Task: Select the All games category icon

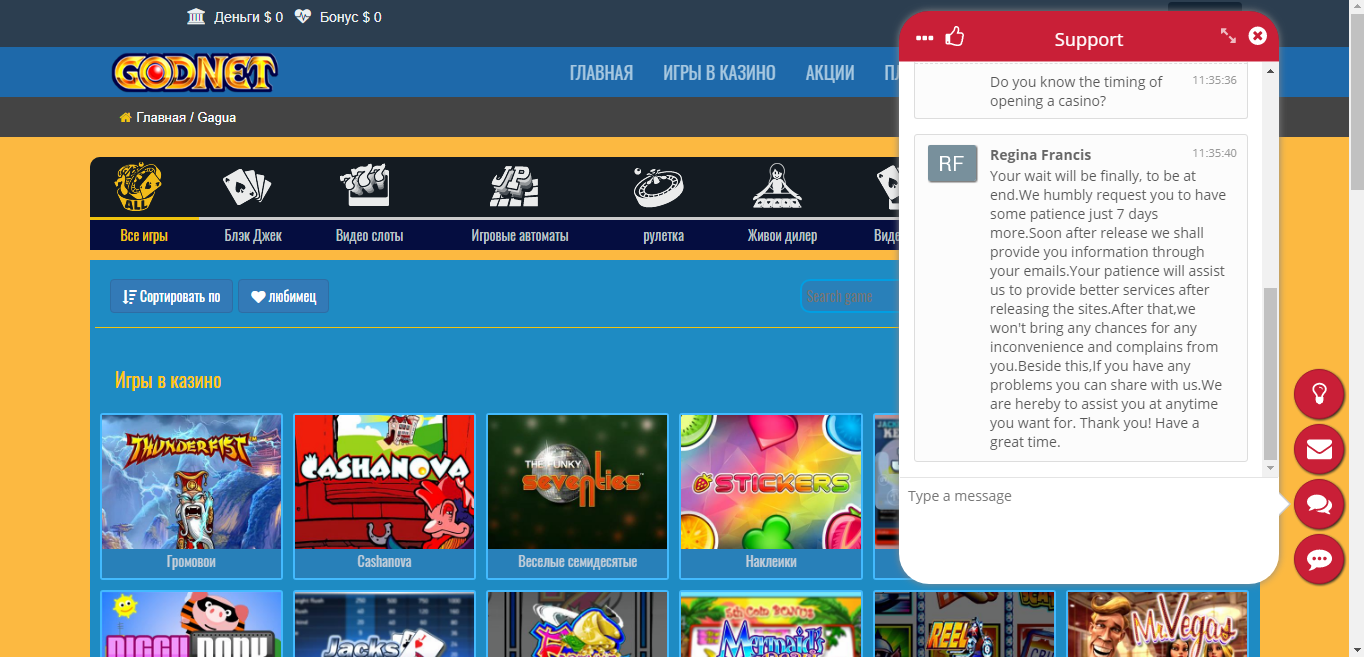Action: tap(139, 186)
